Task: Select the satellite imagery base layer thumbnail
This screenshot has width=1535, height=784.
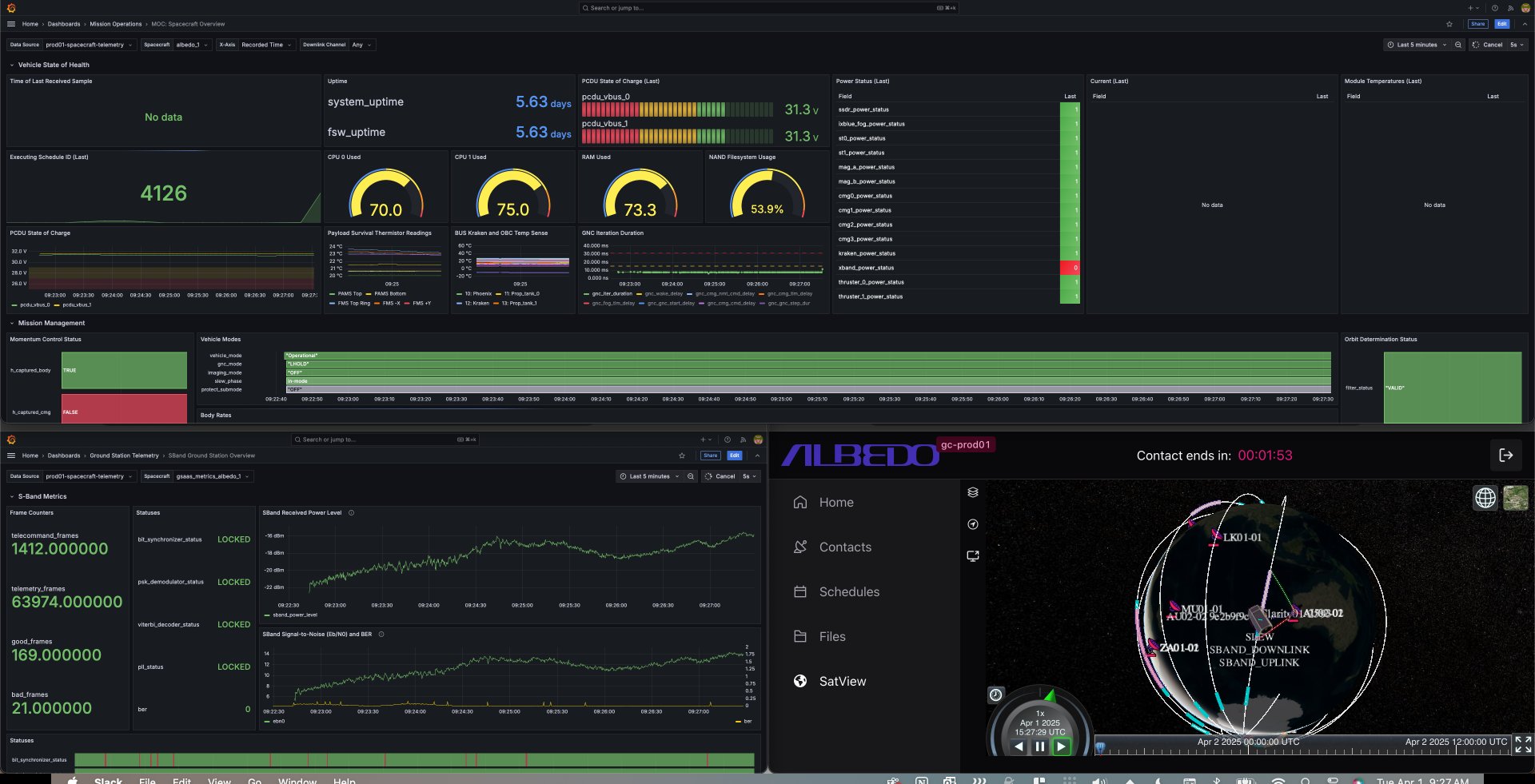Action: tap(1515, 498)
